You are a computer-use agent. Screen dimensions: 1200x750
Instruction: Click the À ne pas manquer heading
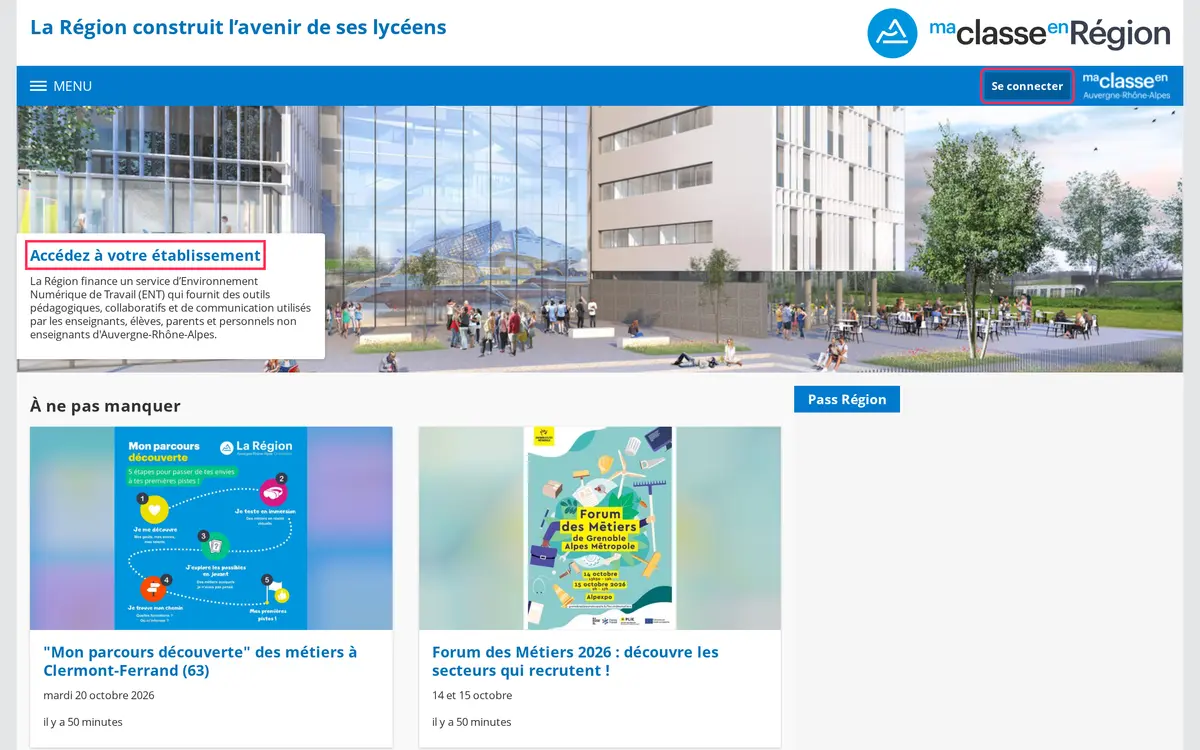click(x=105, y=405)
